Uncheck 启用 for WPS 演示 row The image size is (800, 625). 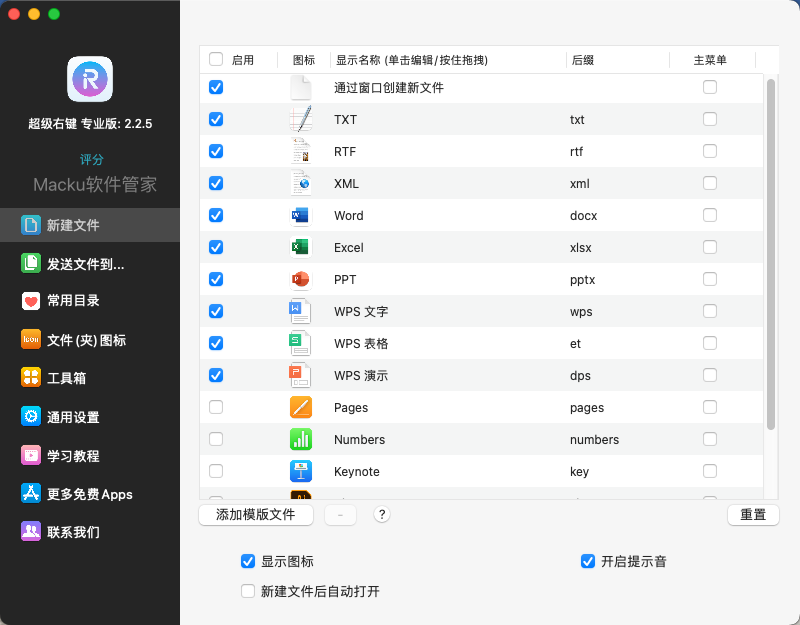pos(216,376)
